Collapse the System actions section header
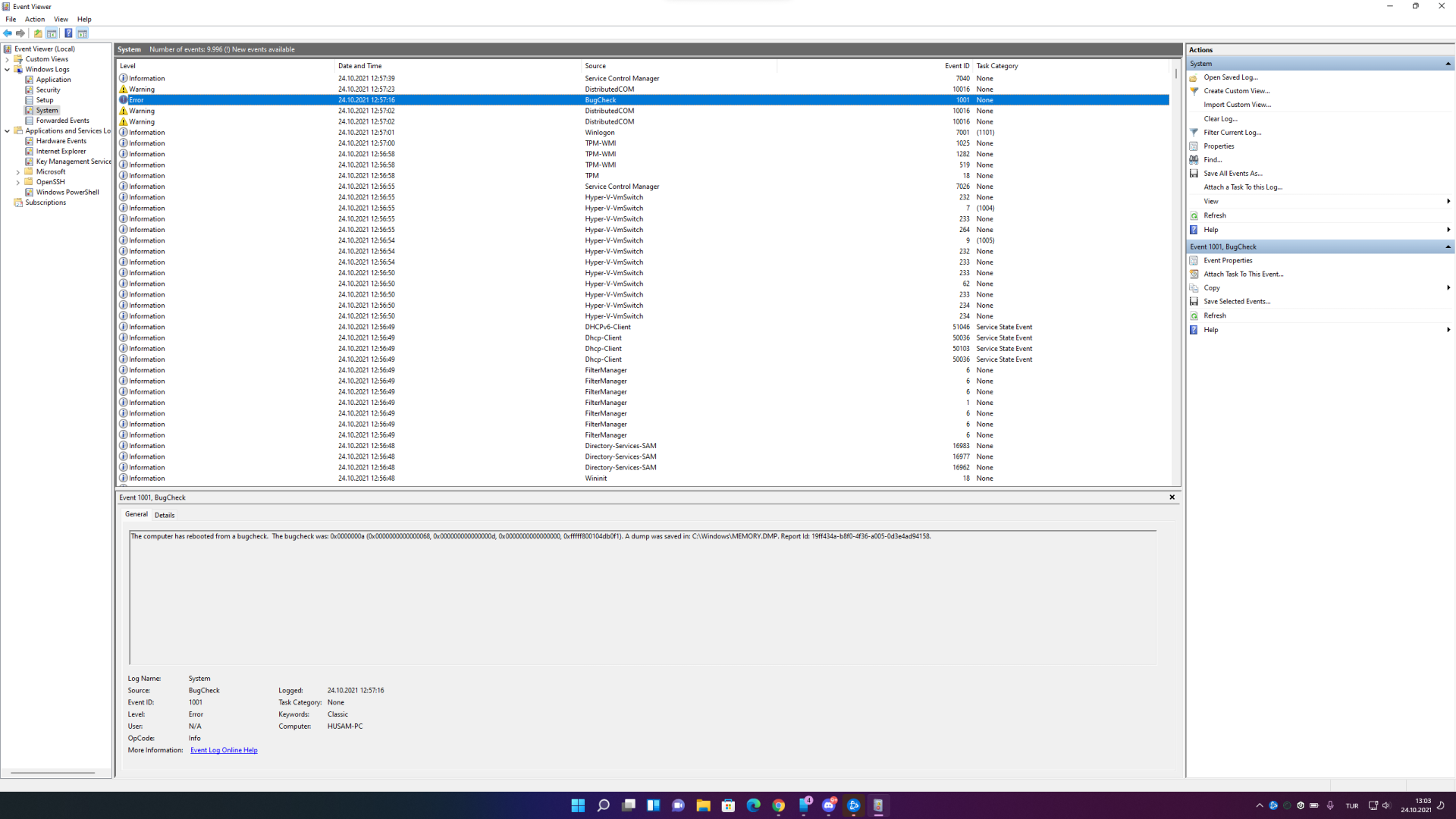Image resolution: width=1456 pixels, height=819 pixels. click(x=1447, y=64)
